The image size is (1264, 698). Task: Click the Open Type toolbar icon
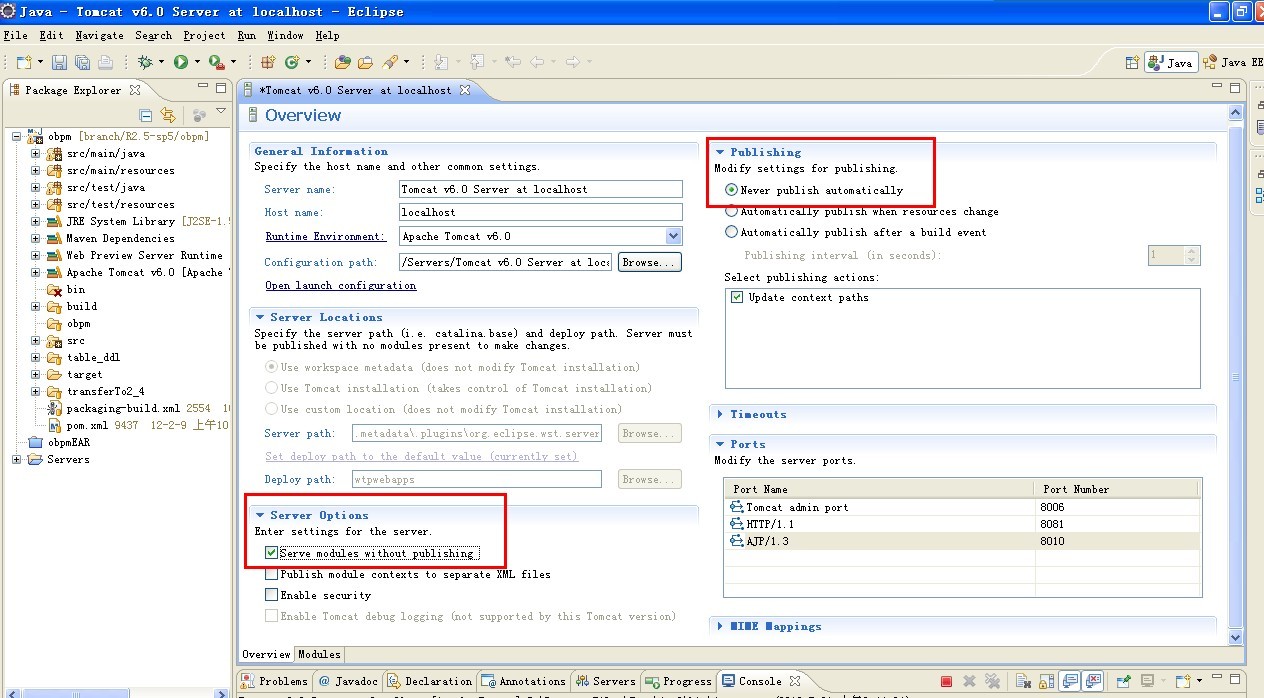pyautogui.click(x=343, y=62)
